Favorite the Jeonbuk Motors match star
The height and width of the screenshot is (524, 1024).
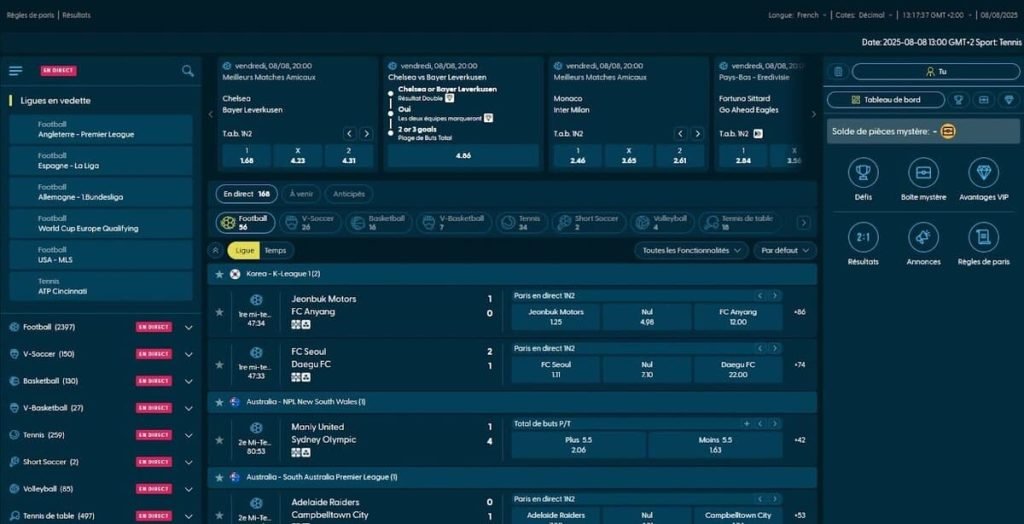219,312
